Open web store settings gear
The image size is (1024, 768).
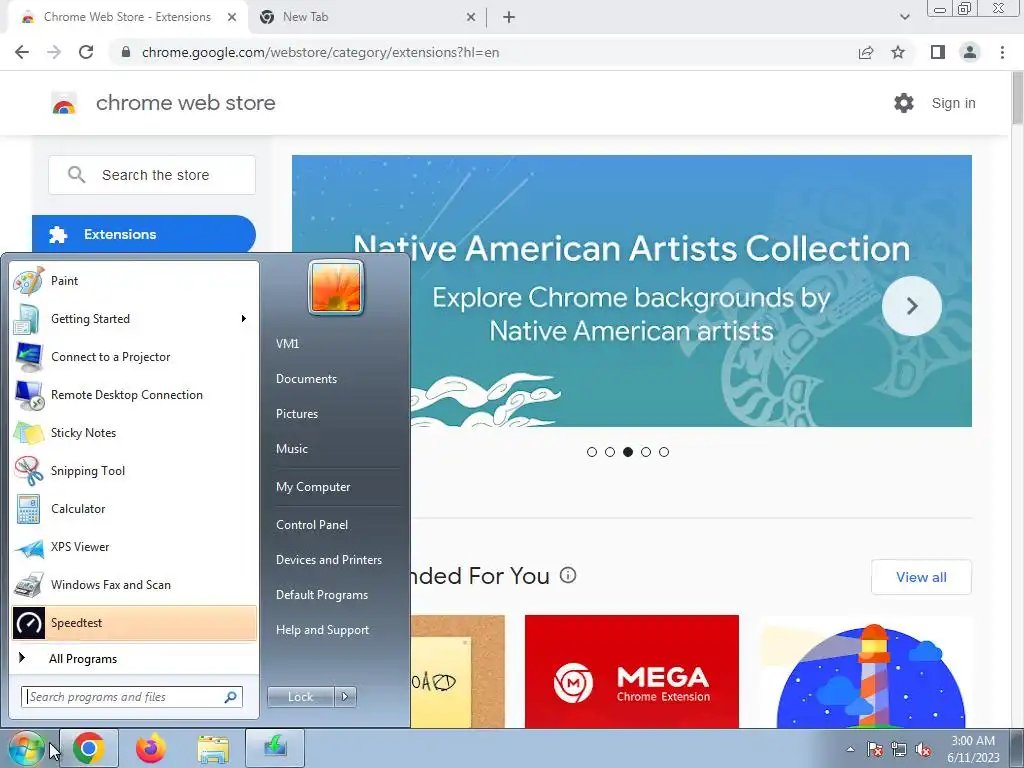point(904,103)
